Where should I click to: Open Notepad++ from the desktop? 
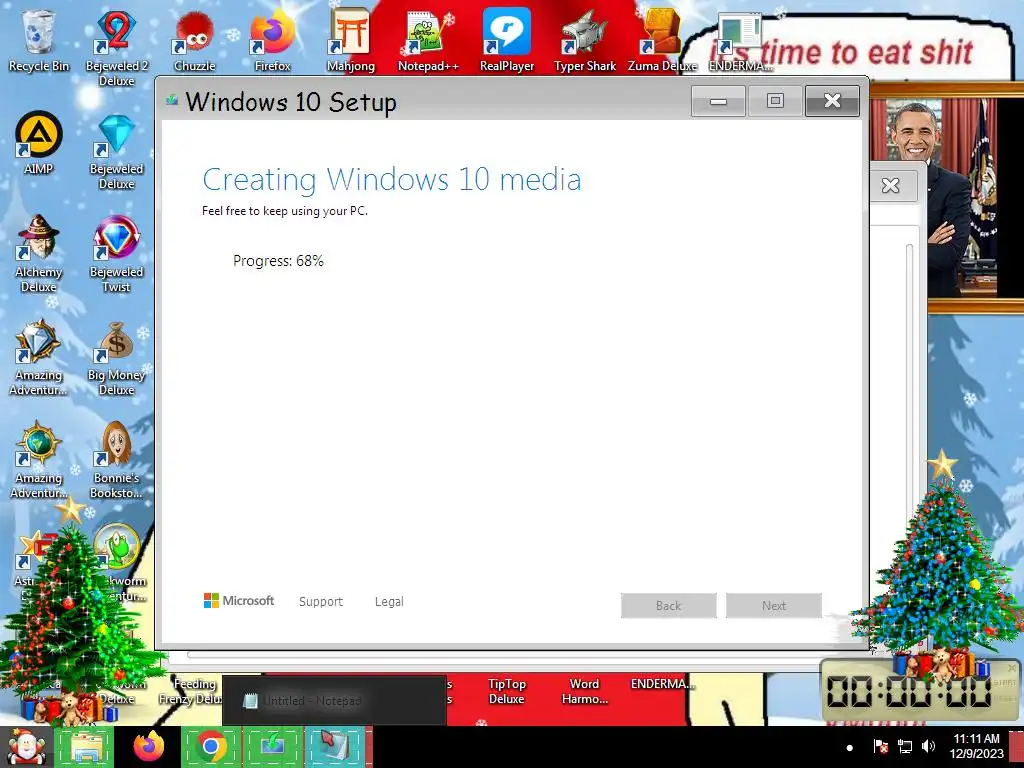pyautogui.click(x=428, y=40)
